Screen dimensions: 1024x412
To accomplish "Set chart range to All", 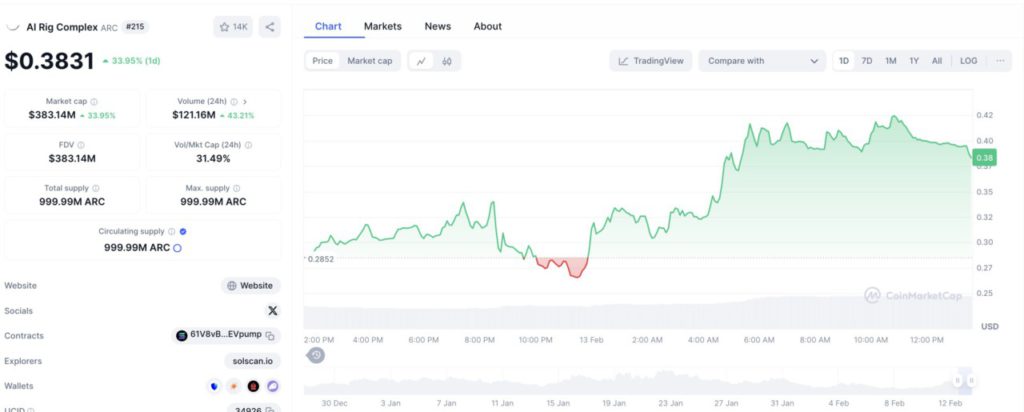I will [937, 61].
